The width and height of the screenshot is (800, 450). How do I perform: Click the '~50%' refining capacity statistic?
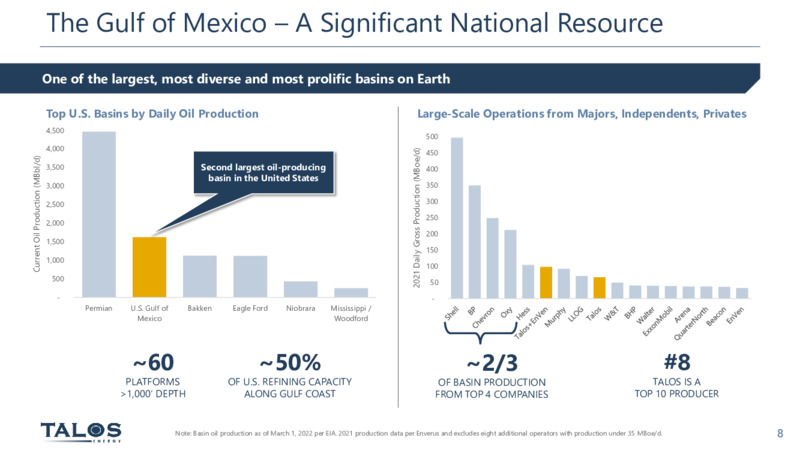[290, 362]
